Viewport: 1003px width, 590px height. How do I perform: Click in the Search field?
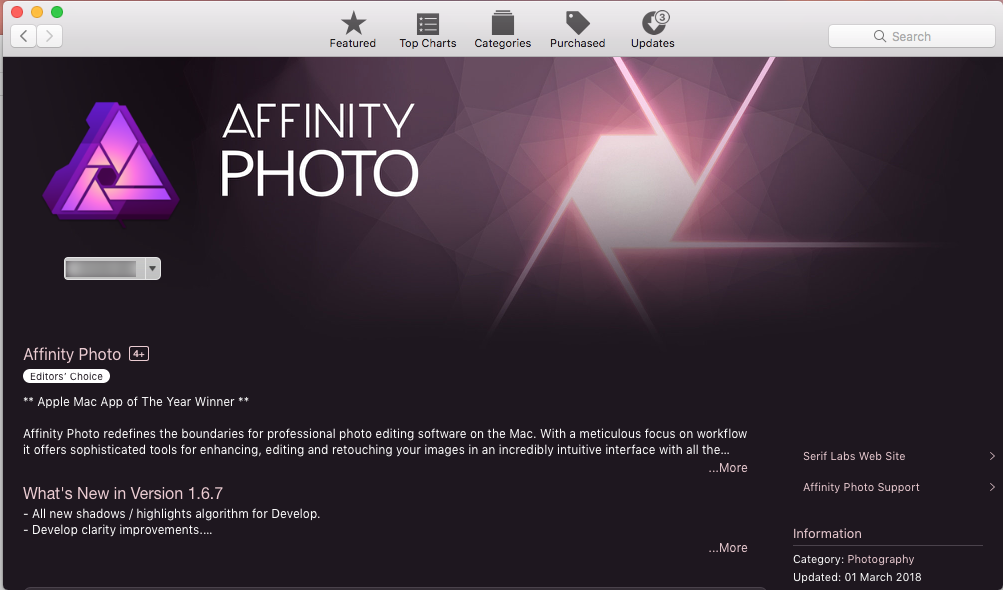911,36
